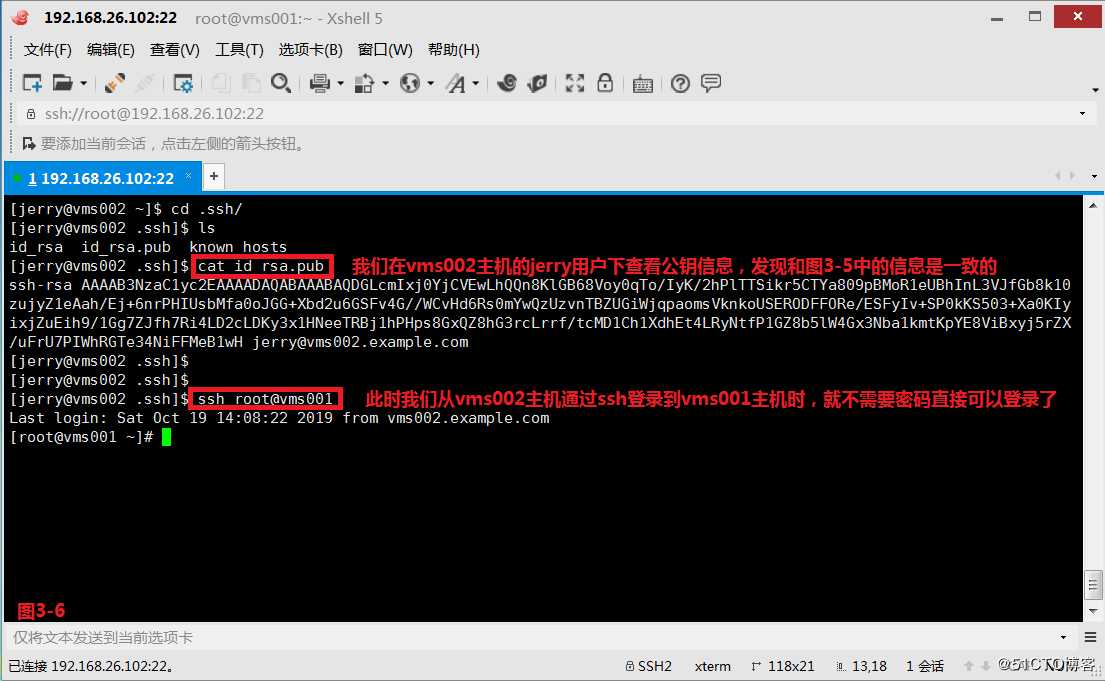Toggle the screen lock icon
Image resolution: width=1105 pixels, height=681 pixels.
606,83
